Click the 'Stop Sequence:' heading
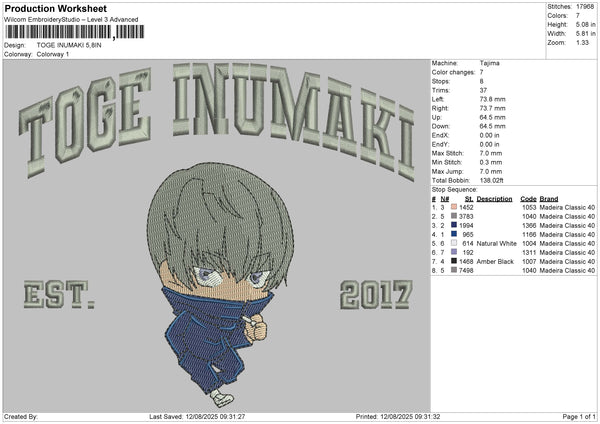The height and width of the screenshot is (424, 600). [x=455, y=189]
